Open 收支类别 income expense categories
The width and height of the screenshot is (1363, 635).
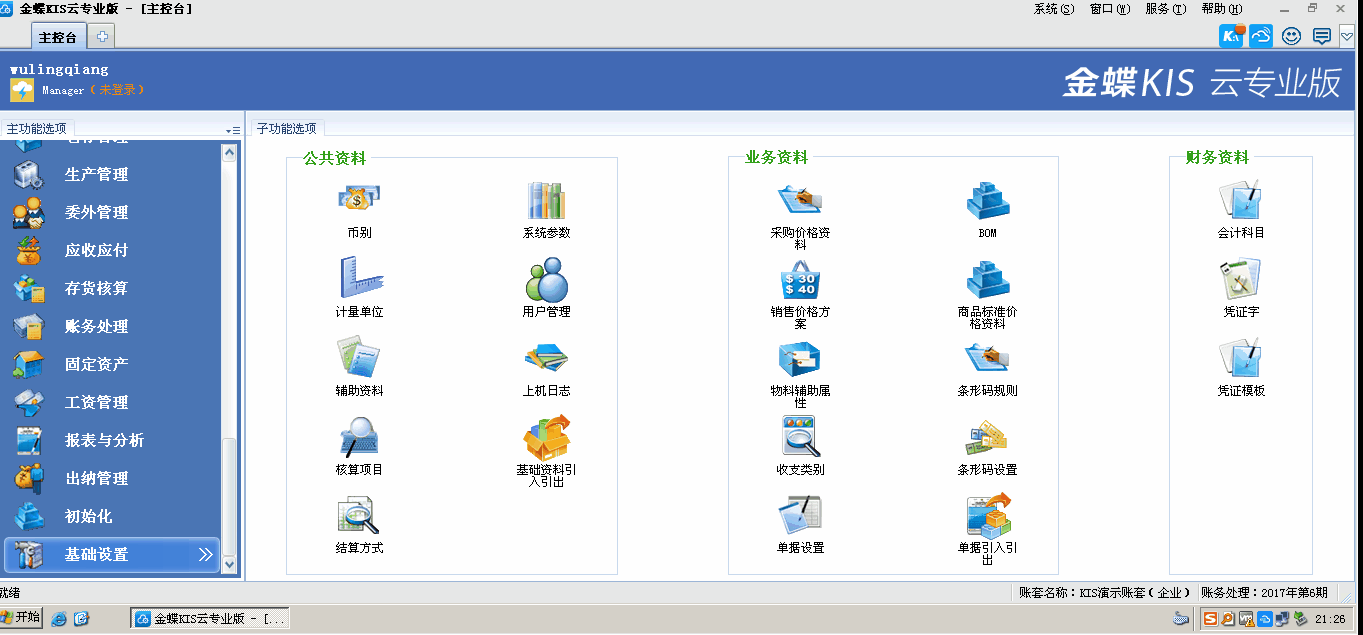pyautogui.click(x=799, y=438)
